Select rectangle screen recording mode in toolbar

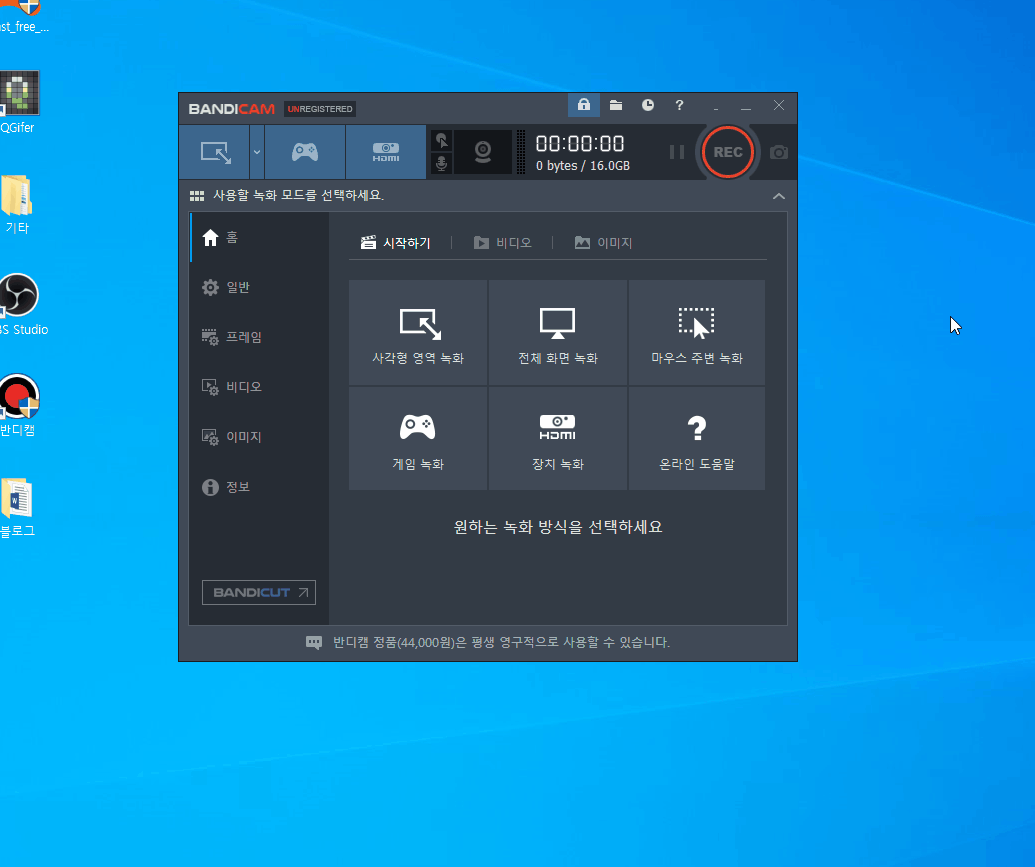point(215,153)
